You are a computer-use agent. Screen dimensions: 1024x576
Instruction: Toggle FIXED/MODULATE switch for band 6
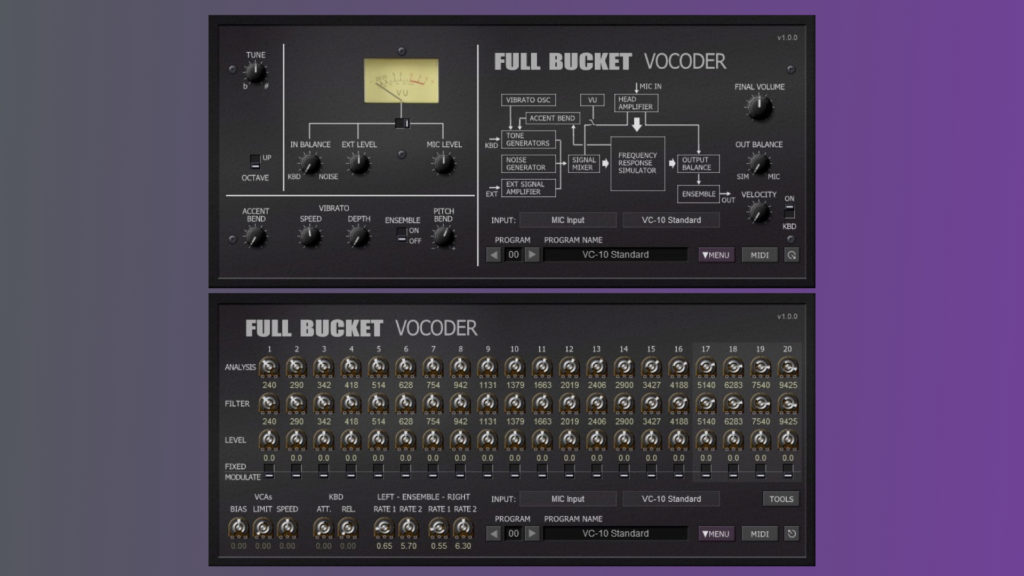[406, 472]
